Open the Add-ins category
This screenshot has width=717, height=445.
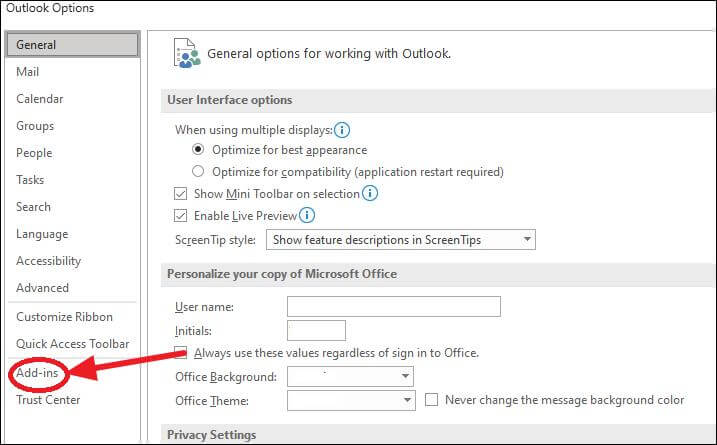coord(37,373)
